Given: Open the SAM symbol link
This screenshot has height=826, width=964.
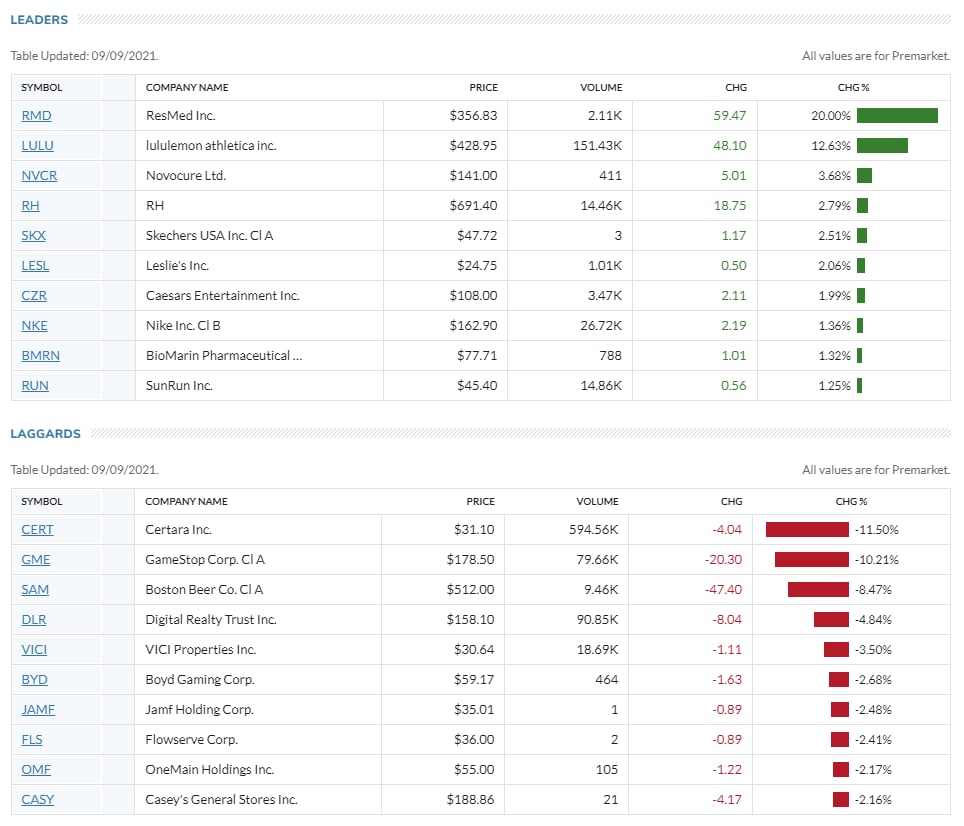Looking at the screenshot, I should point(35,590).
